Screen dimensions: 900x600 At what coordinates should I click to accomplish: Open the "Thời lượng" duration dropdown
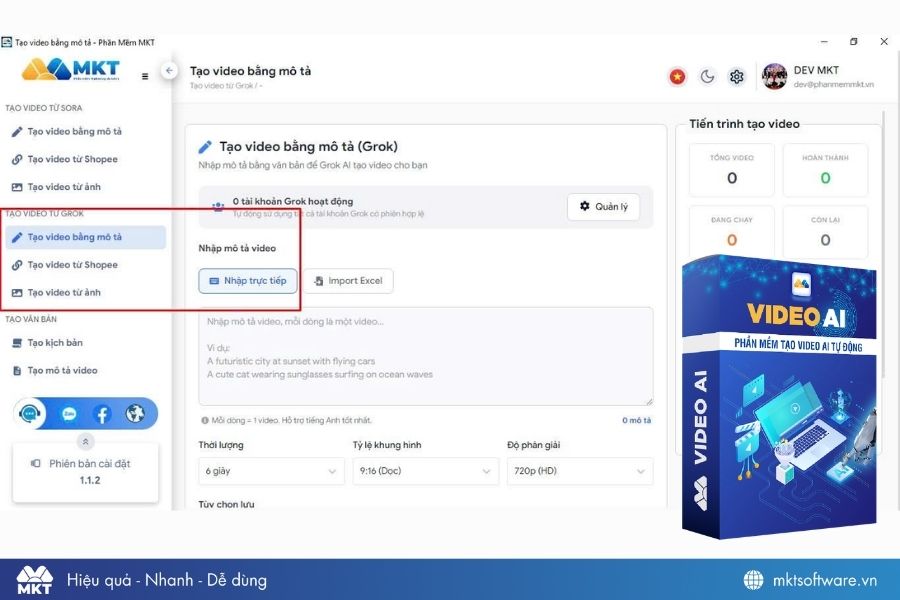tap(270, 470)
